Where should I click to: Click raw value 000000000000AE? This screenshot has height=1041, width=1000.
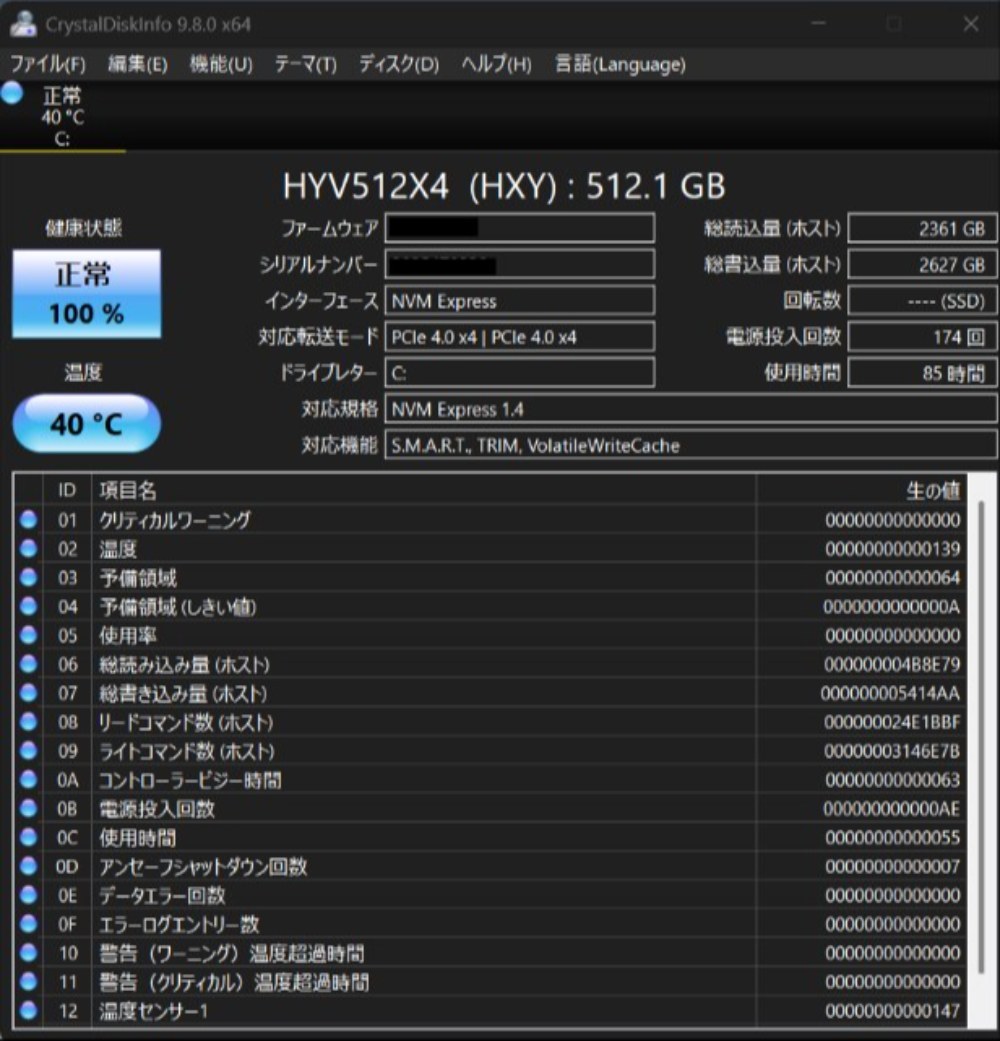[892, 808]
